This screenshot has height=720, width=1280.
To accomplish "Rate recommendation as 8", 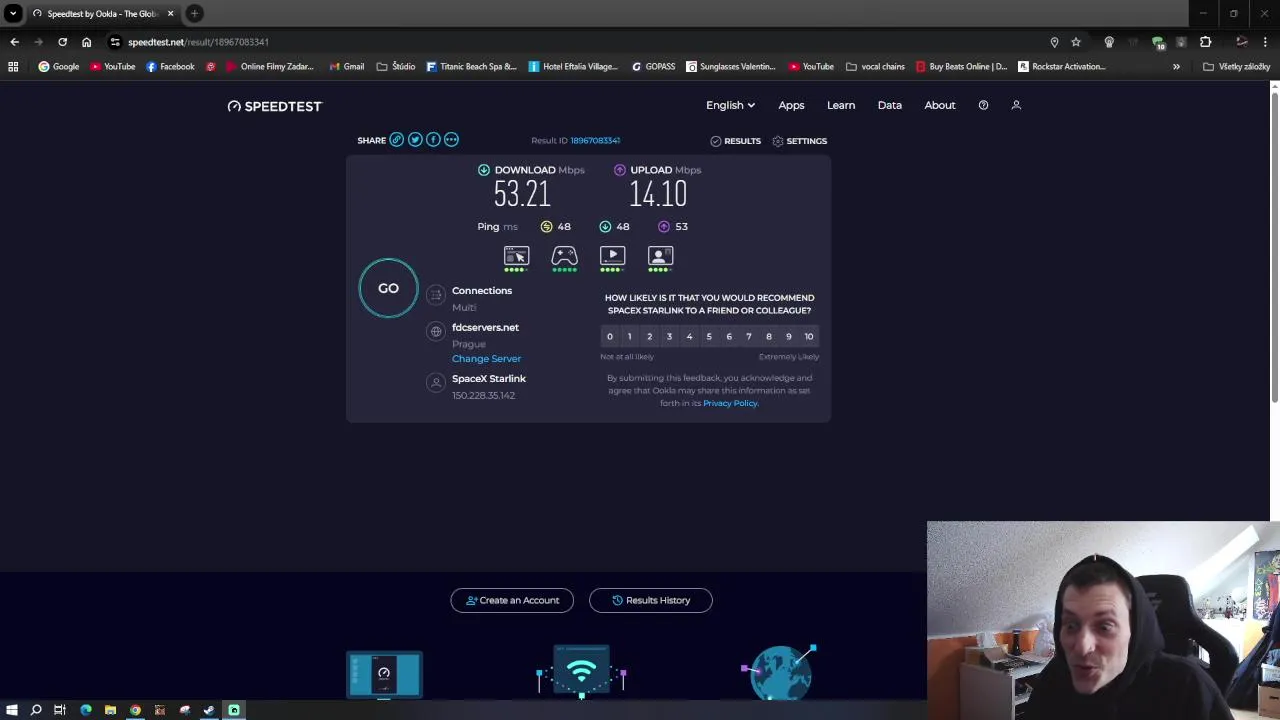I will pos(769,336).
